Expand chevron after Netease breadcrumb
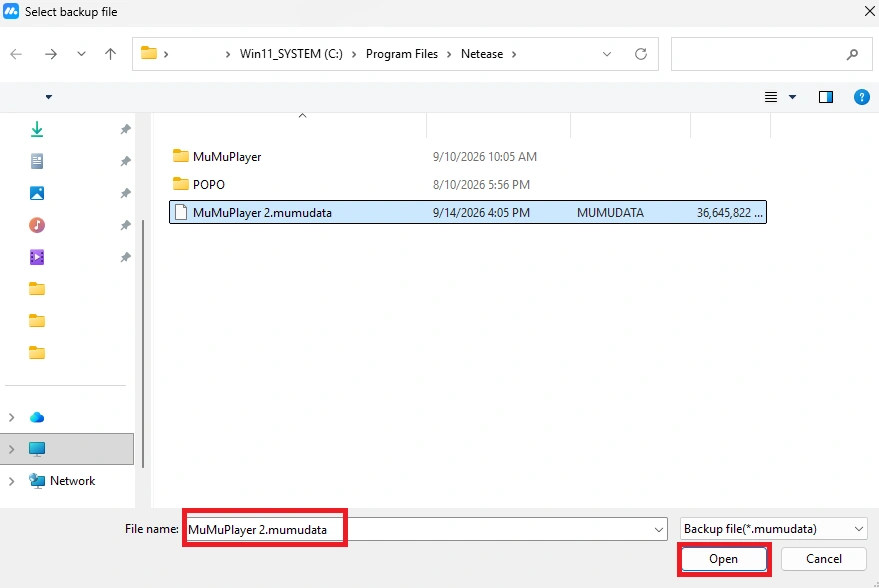This screenshot has height=588, width=879. [514, 54]
